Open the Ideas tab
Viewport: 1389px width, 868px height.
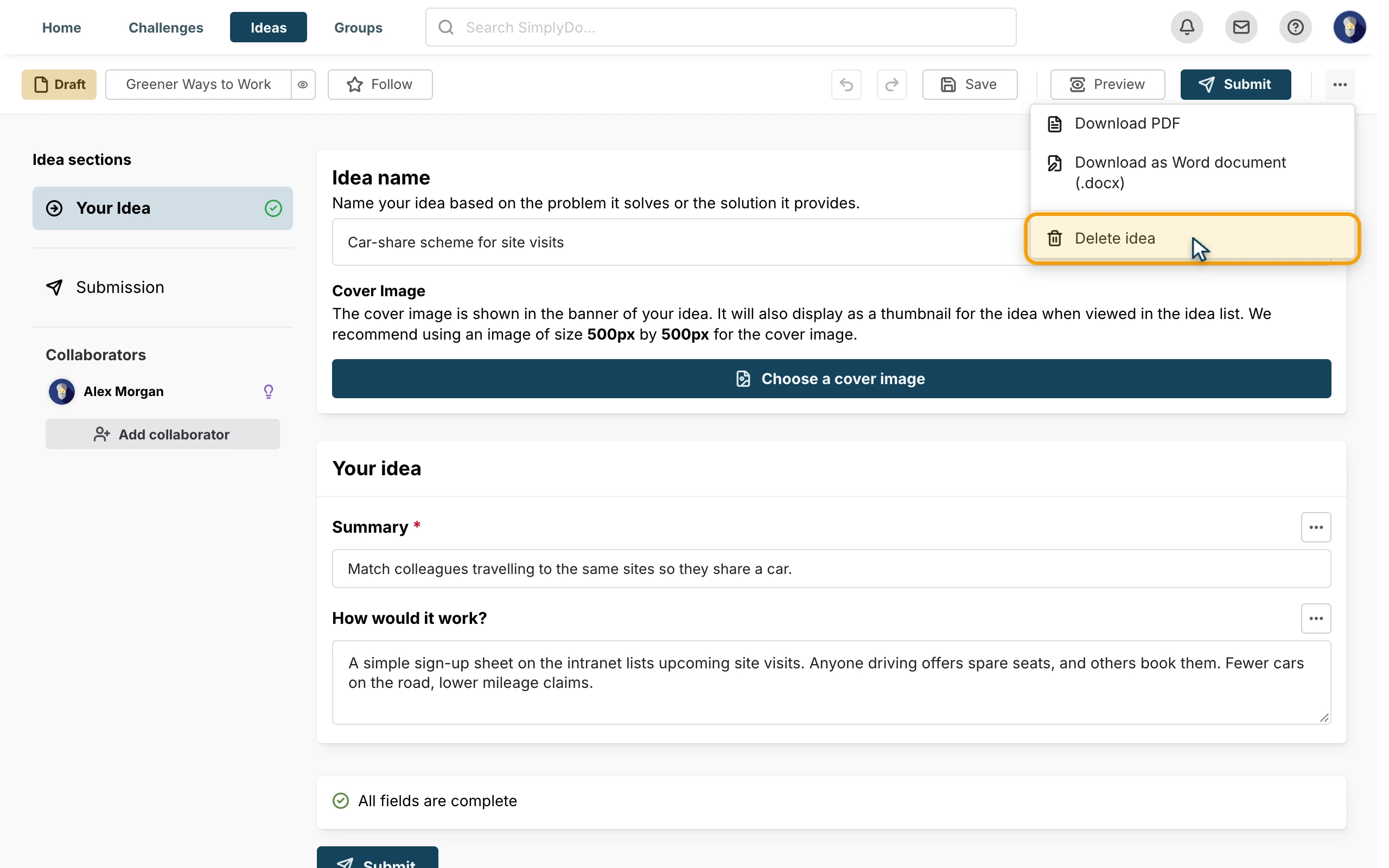point(268,27)
